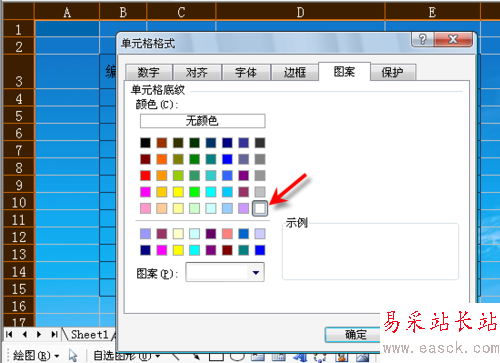Pick the pale light green pastel swatch
The height and width of the screenshot is (363, 500).
pyautogui.click(x=194, y=209)
